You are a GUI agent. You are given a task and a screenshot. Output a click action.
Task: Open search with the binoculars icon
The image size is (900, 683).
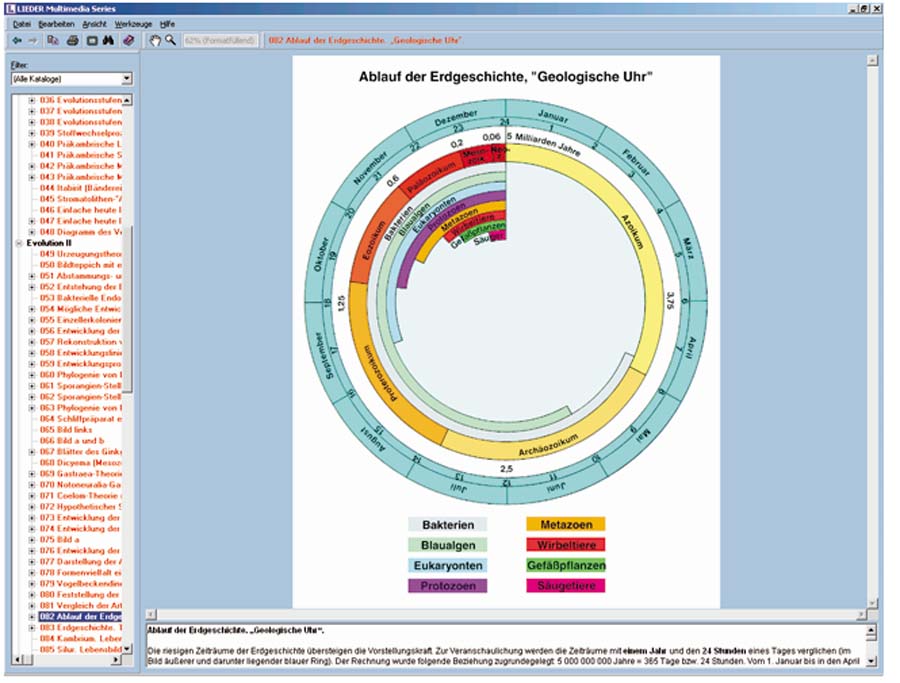(x=109, y=40)
